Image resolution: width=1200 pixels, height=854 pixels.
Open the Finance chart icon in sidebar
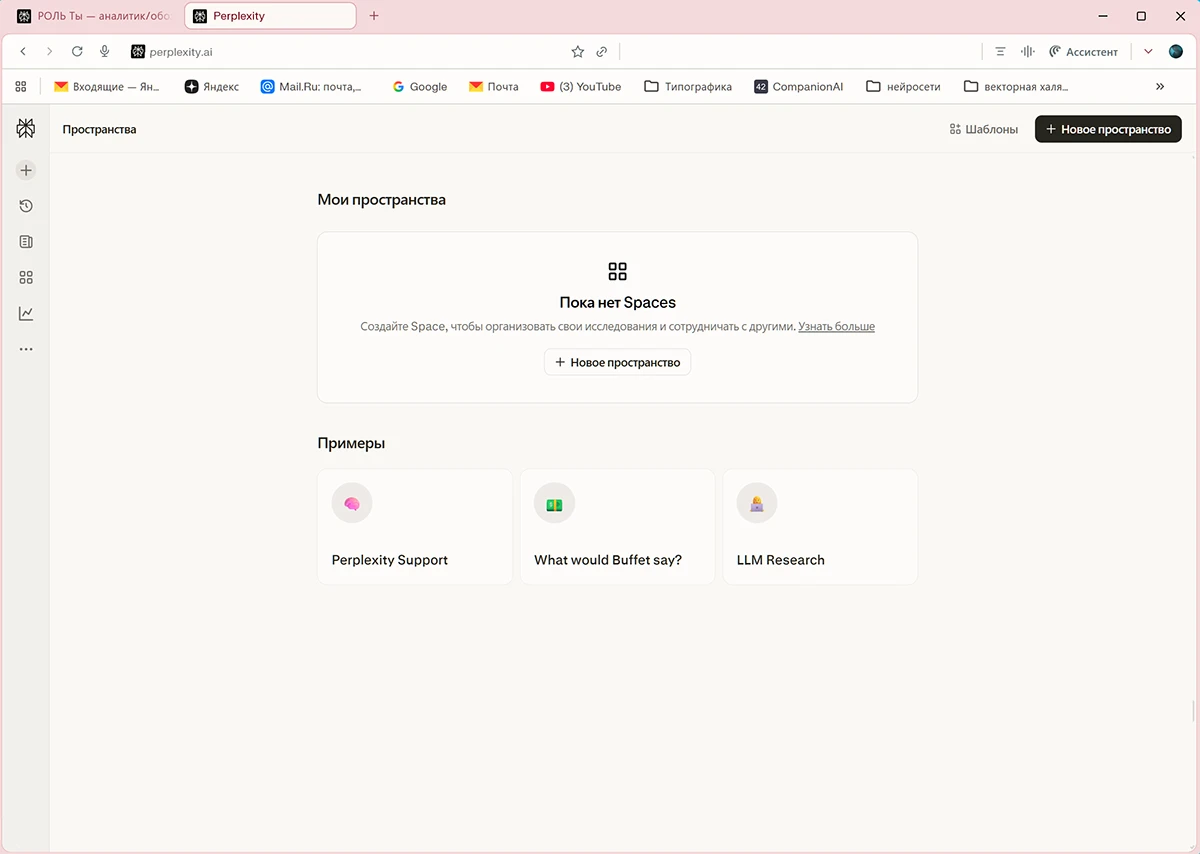(26, 314)
